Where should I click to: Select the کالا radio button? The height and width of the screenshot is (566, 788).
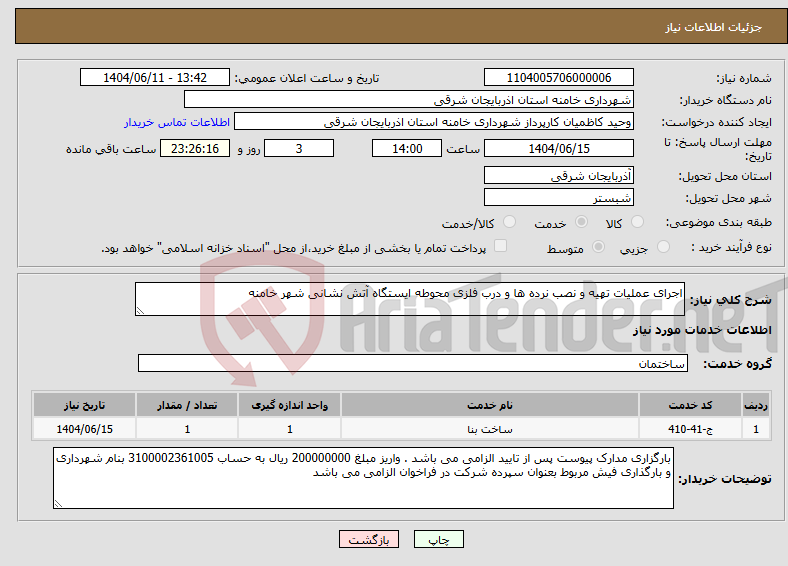coord(637,222)
